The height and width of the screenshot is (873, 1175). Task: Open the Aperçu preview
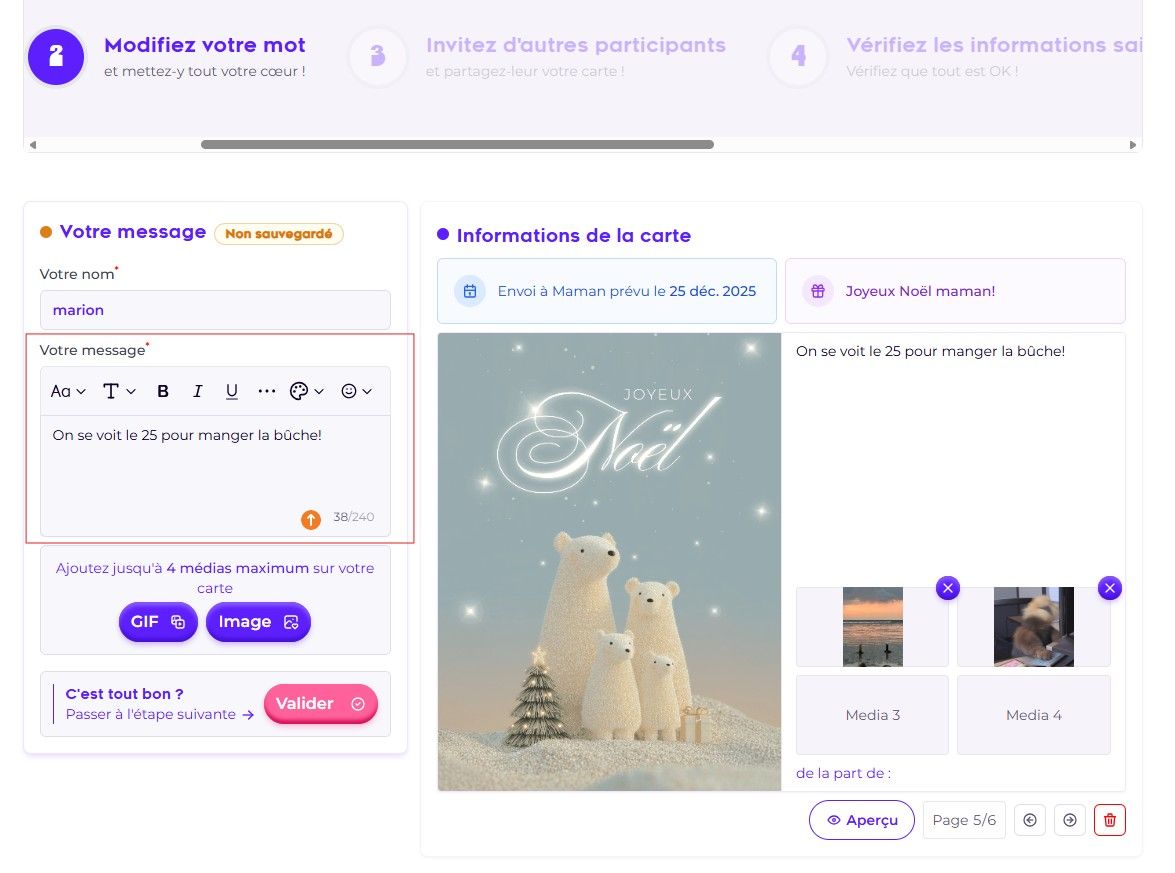[862, 820]
